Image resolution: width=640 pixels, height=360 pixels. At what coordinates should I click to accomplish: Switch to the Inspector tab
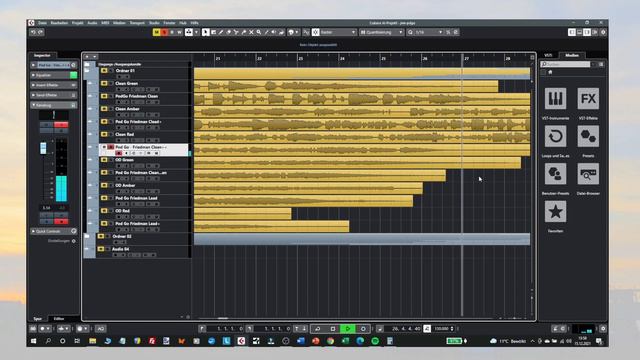point(42,55)
